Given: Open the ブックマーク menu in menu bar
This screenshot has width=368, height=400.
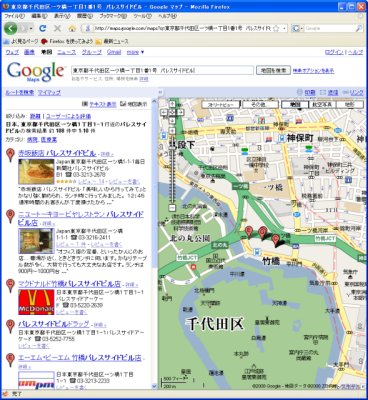Looking at the screenshot, I should click(113, 16).
